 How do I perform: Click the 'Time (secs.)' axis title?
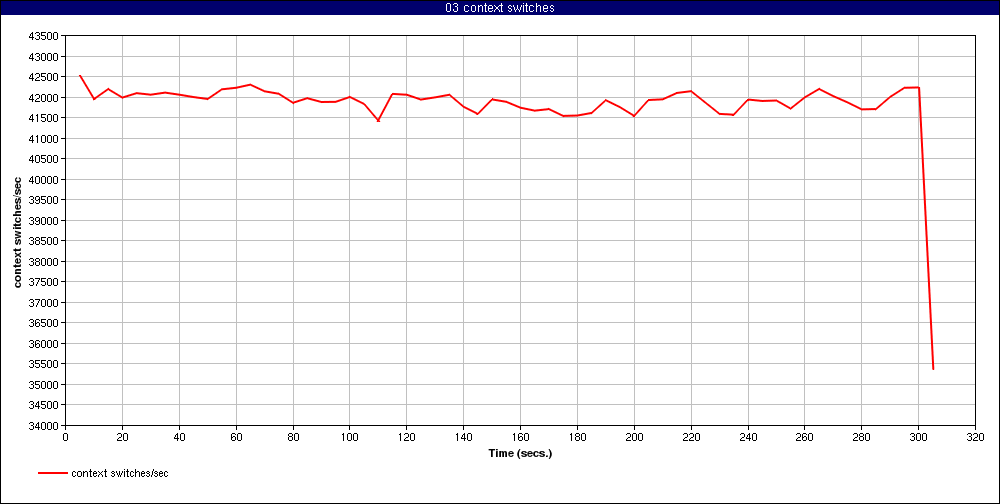pyautogui.click(x=520, y=454)
